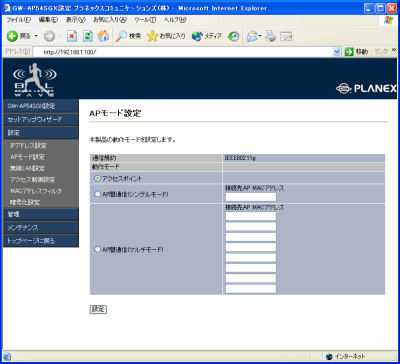The image size is (400, 364).
Task: Click the BLW running man logo
Action: tap(35, 79)
